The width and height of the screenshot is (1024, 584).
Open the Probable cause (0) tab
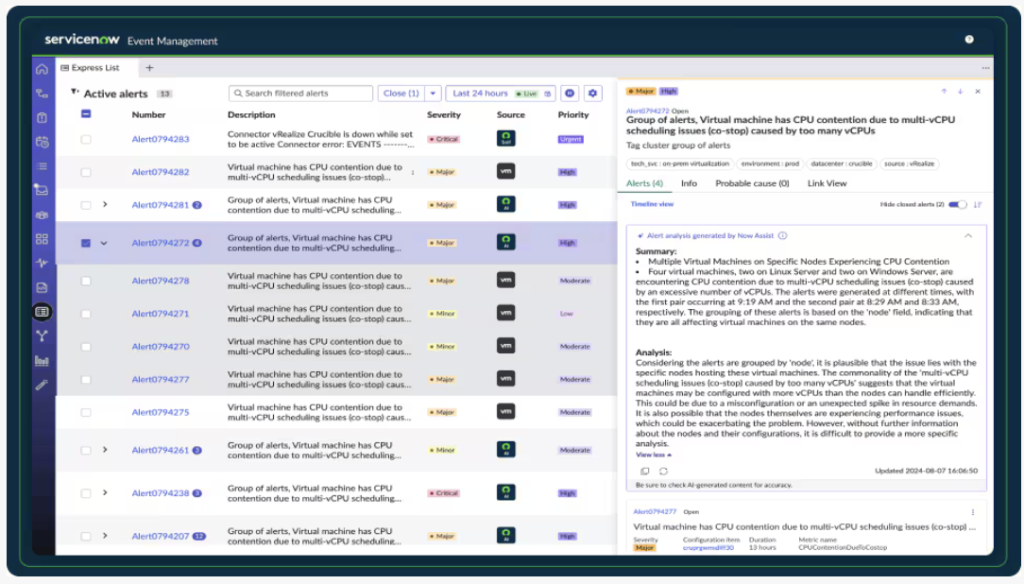(x=752, y=184)
